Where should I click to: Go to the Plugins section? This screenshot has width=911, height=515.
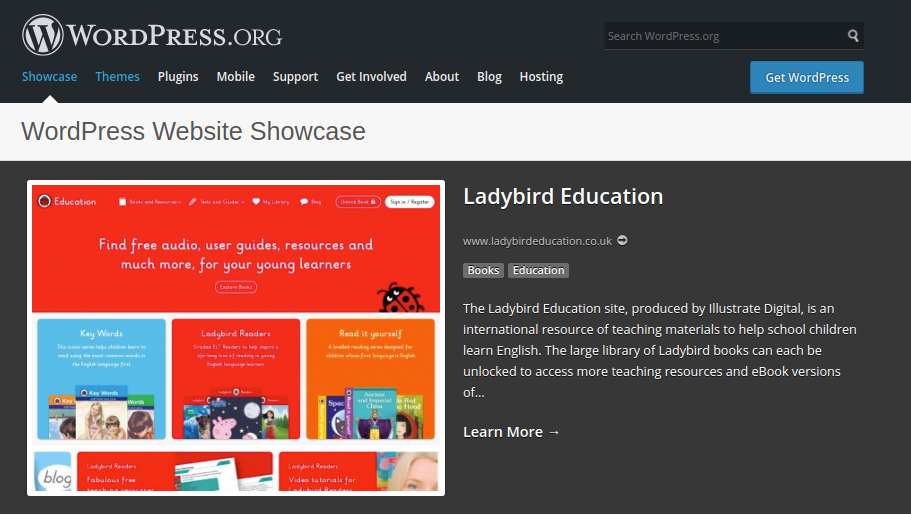(178, 77)
